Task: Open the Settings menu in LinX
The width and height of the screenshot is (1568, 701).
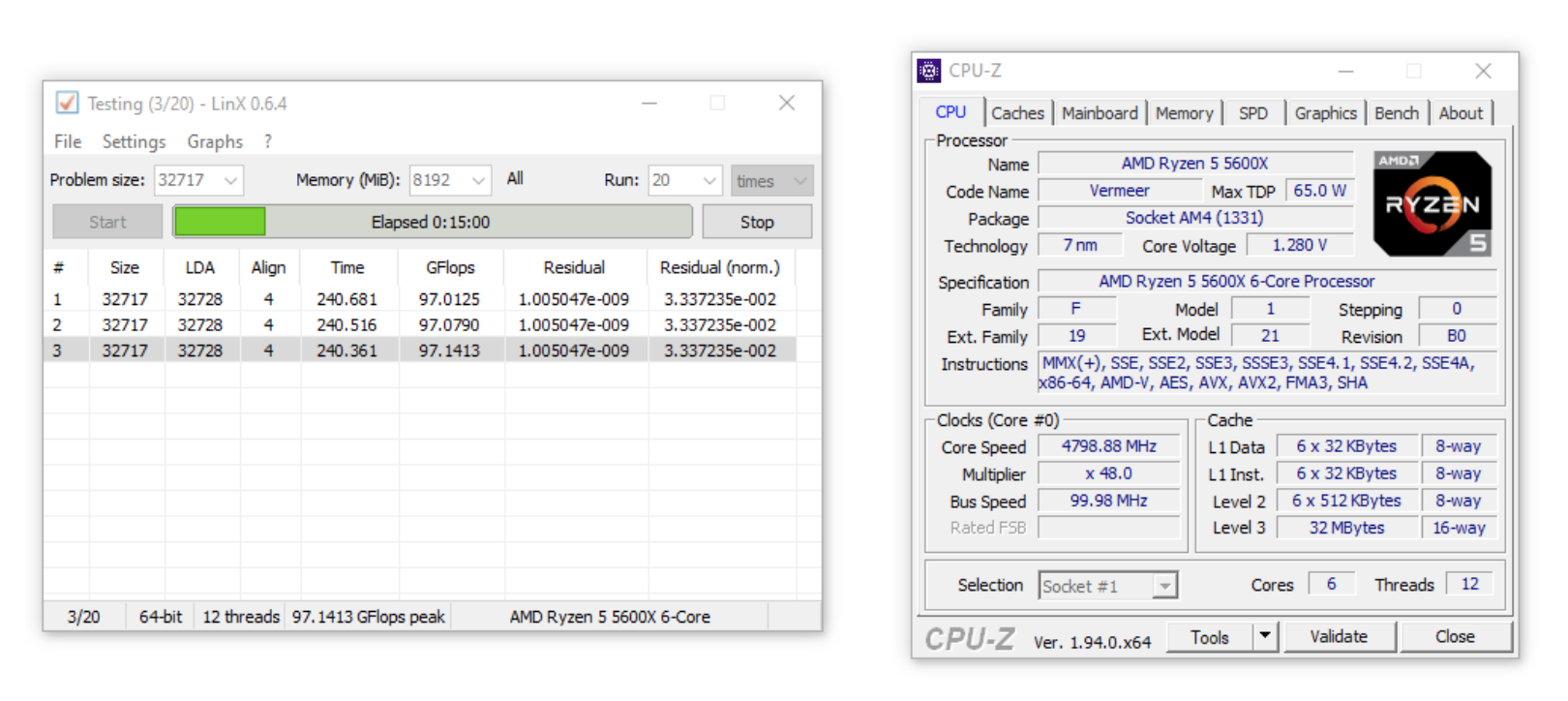Action: pos(134,141)
